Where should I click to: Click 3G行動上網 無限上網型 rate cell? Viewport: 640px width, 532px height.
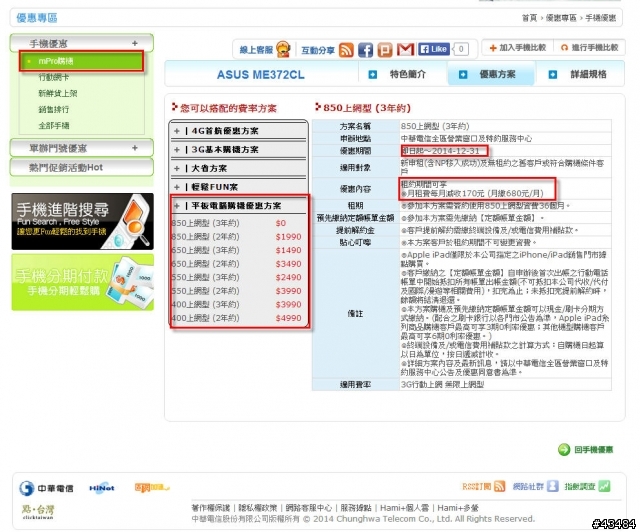(x=505, y=384)
